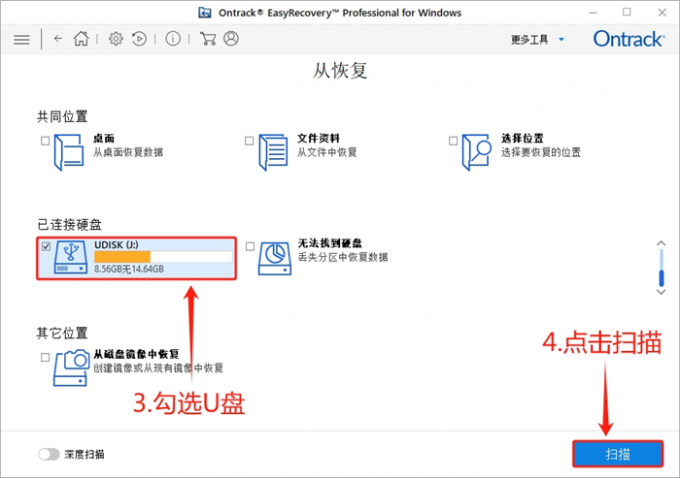This screenshot has width=680, height=478.
Task: Click the disk image camera icon
Action: (71, 368)
